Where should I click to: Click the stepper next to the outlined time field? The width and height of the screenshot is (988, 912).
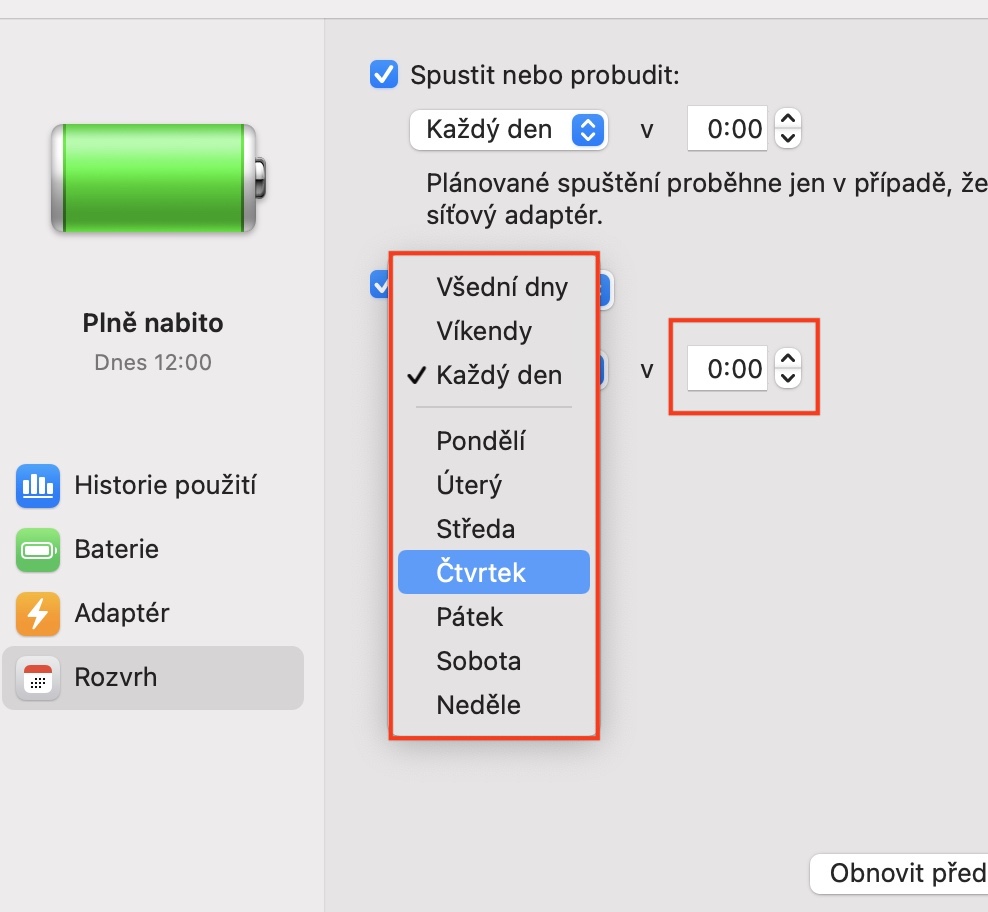pos(789,369)
